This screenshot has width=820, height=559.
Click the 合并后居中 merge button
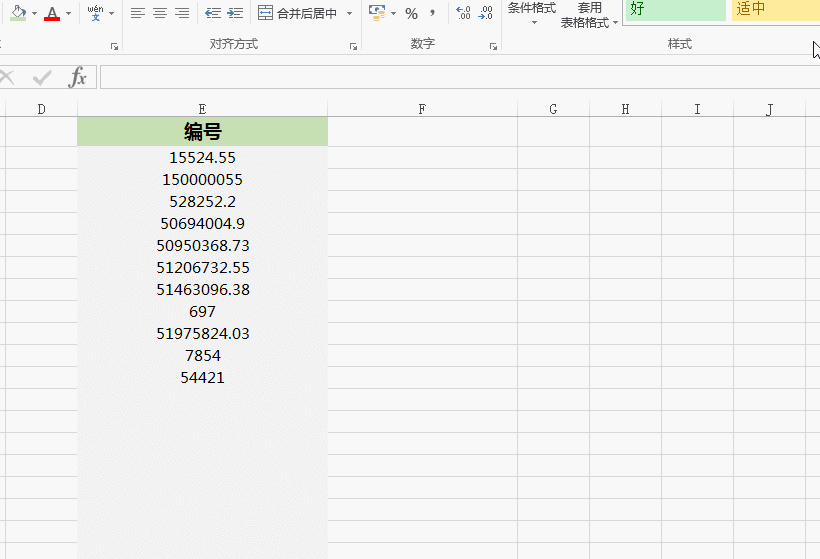(x=298, y=13)
